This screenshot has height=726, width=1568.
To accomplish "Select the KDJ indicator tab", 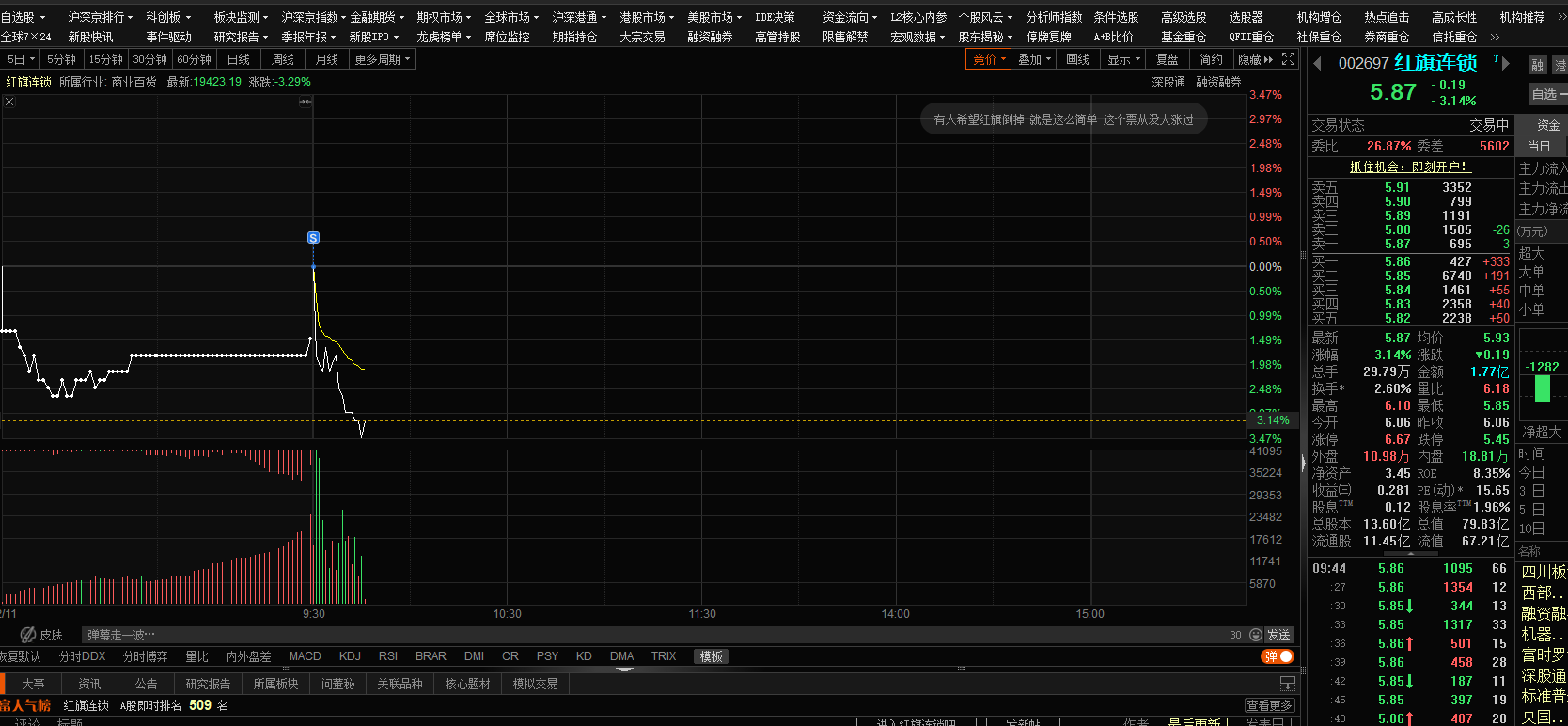I will pyautogui.click(x=350, y=656).
